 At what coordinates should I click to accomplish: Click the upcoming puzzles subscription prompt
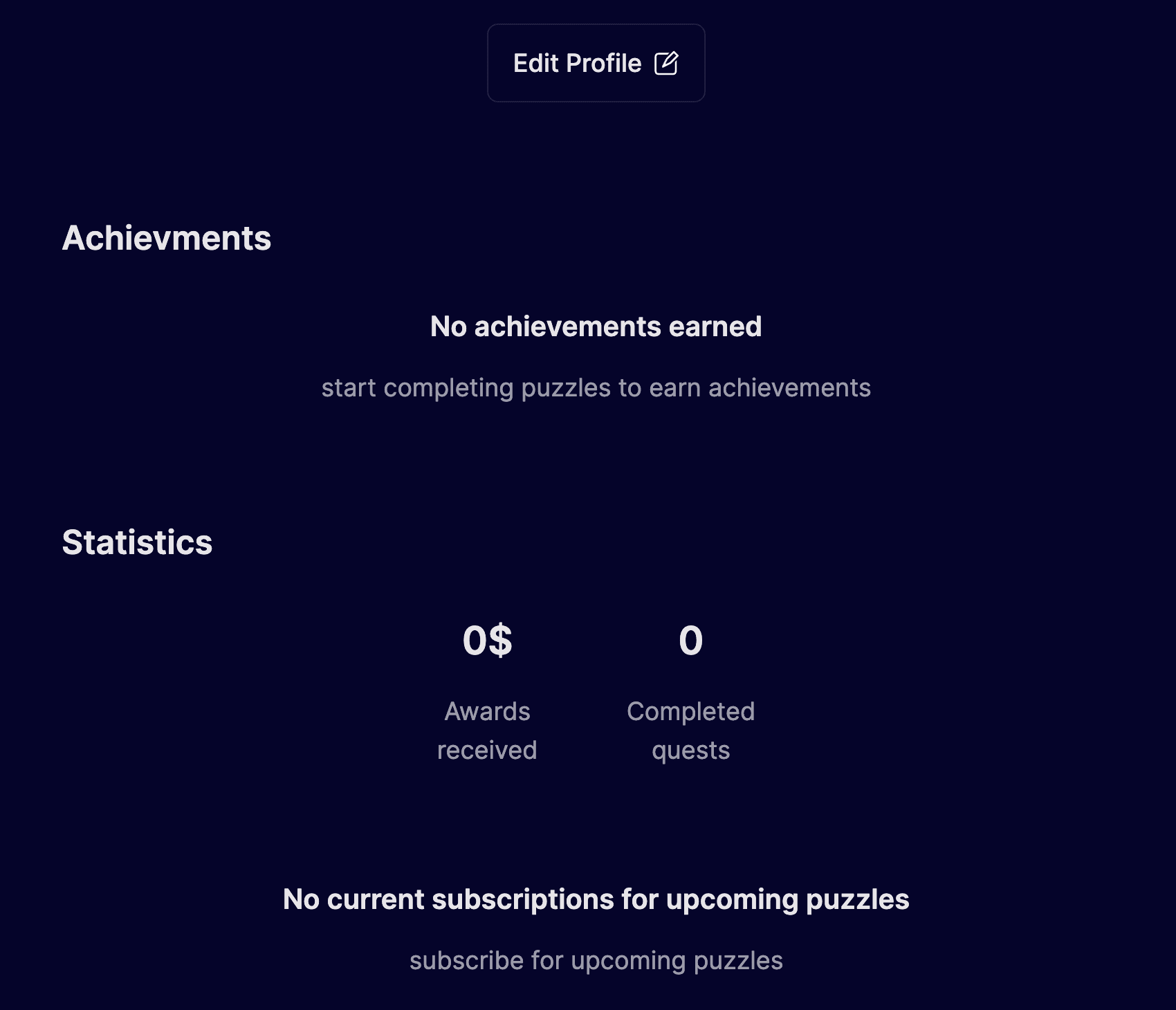click(596, 960)
